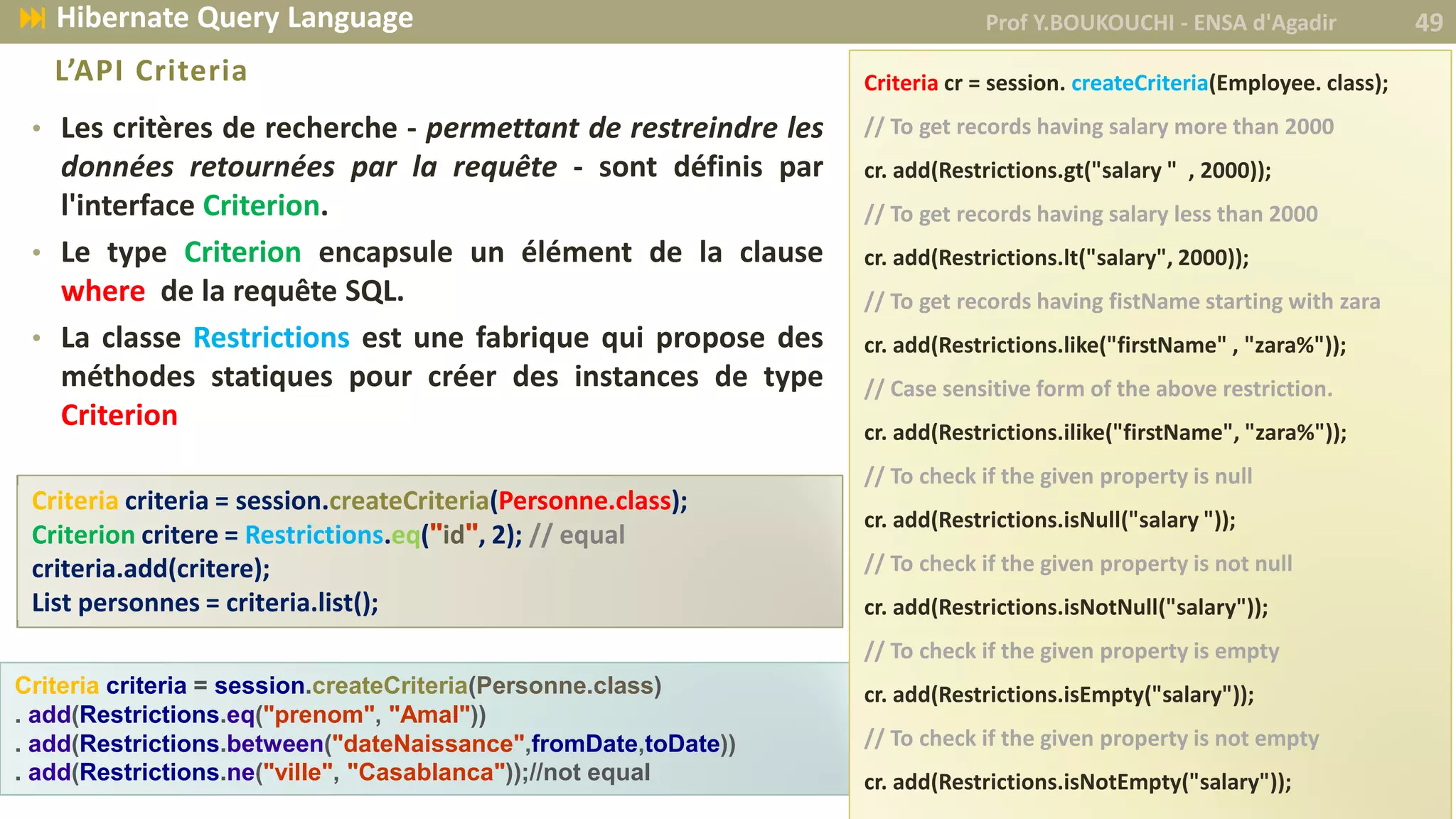Click comment 'Case sensitive form of the above restriction.'

[1099, 389]
